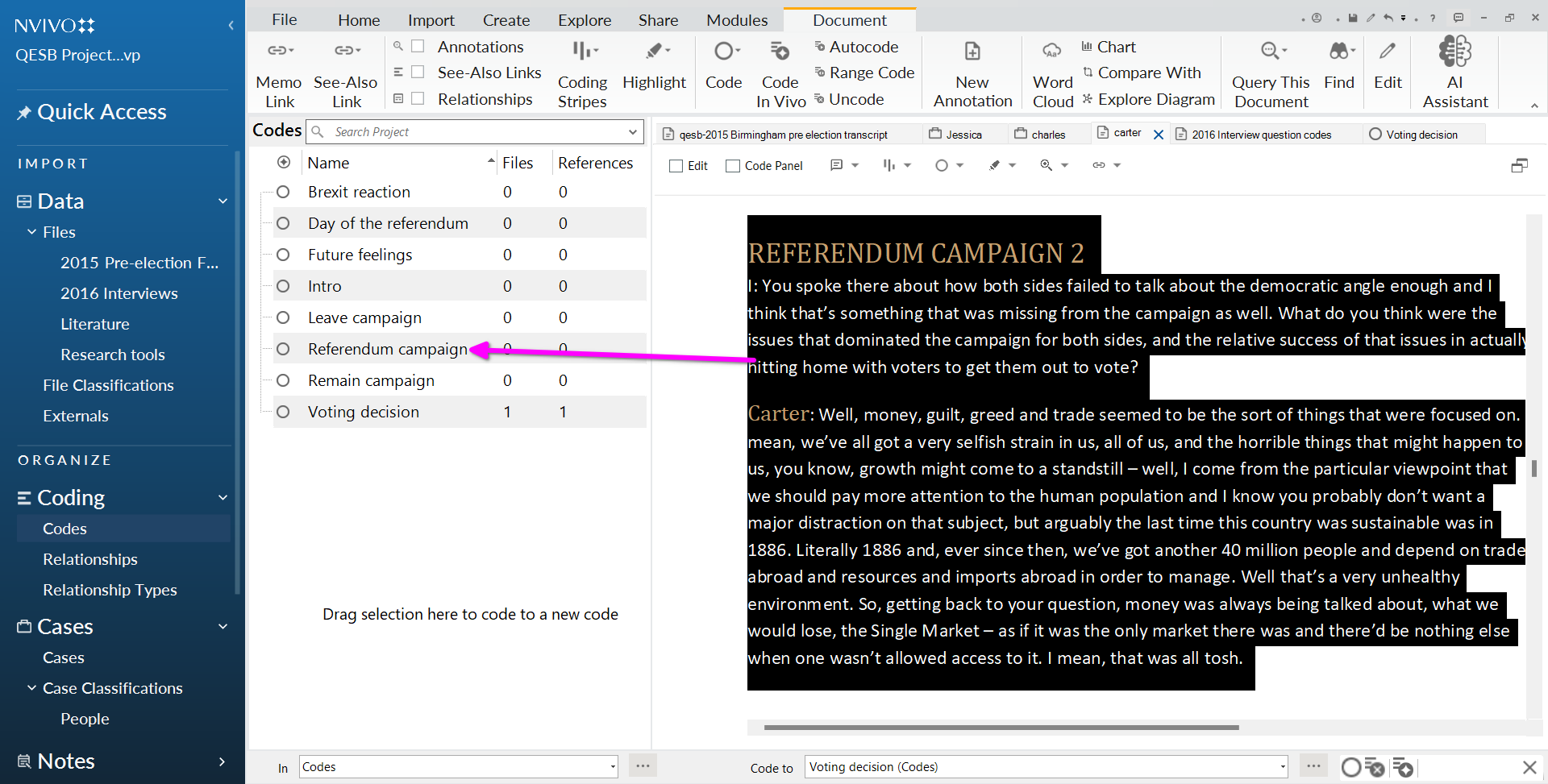Expand the Notes section
1548x784 pixels.
222,761
